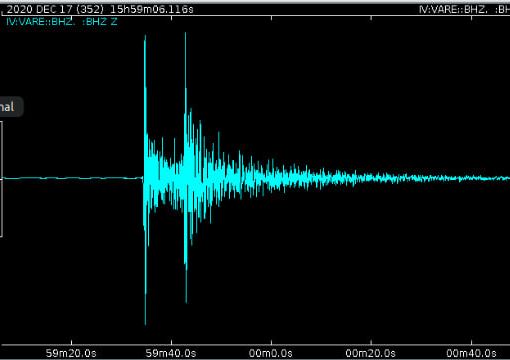
Task: Click the "00m0.0s" time axis label
Action: (x=271, y=353)
